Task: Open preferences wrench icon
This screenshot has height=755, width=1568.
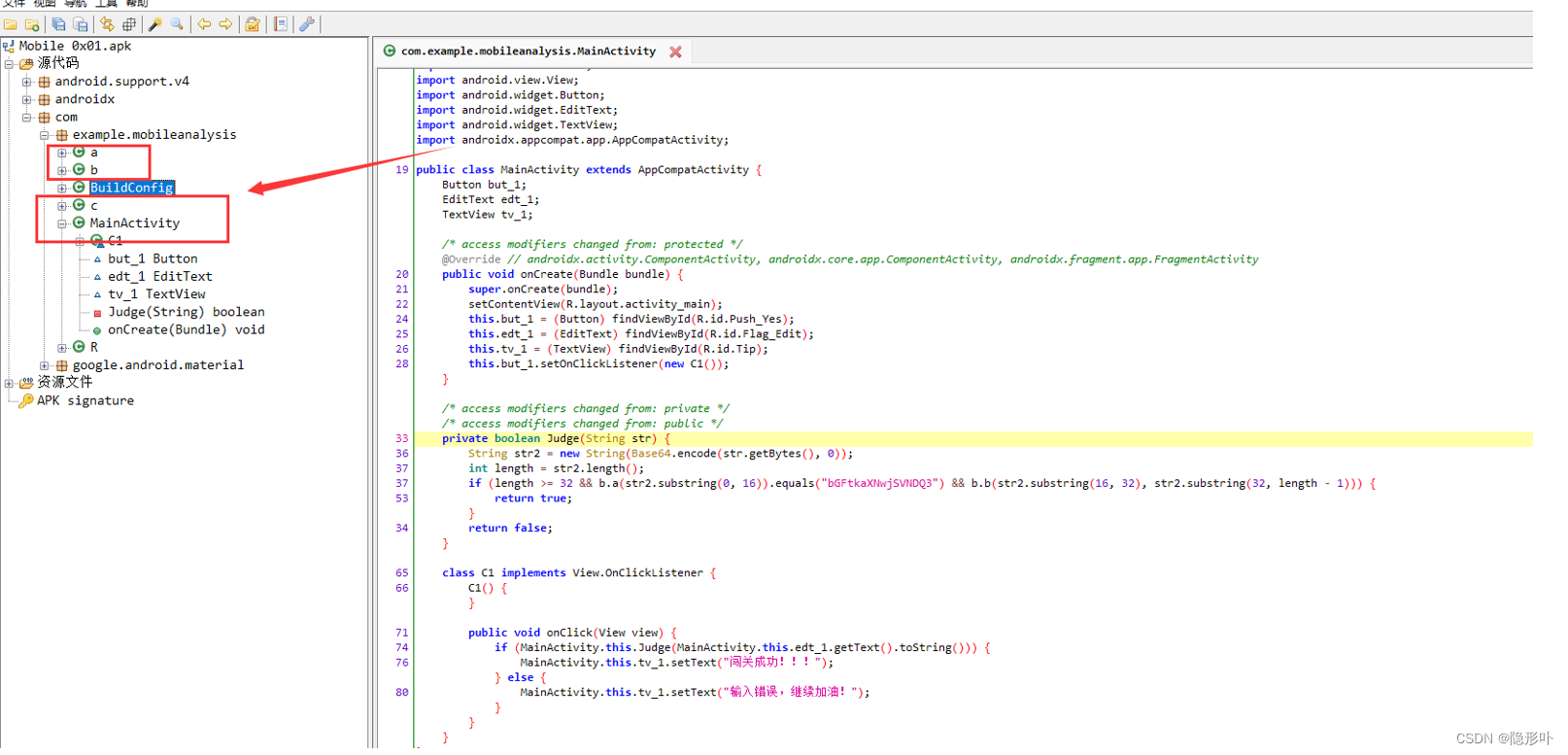Action: tap(307, 24)
